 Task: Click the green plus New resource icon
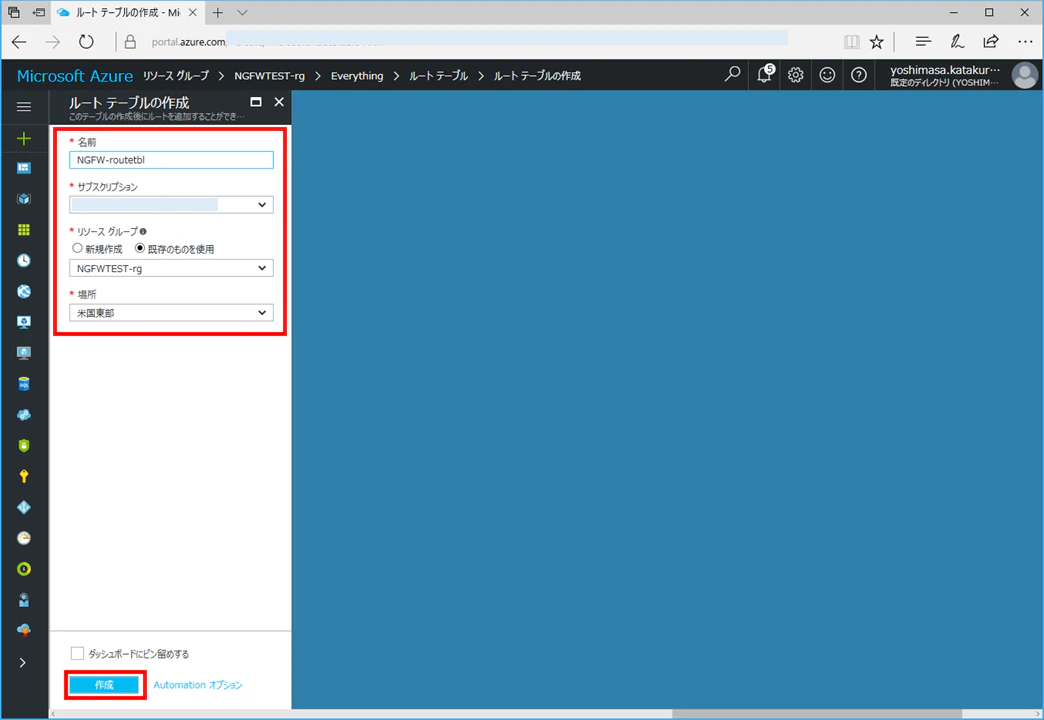pos(24,138)
